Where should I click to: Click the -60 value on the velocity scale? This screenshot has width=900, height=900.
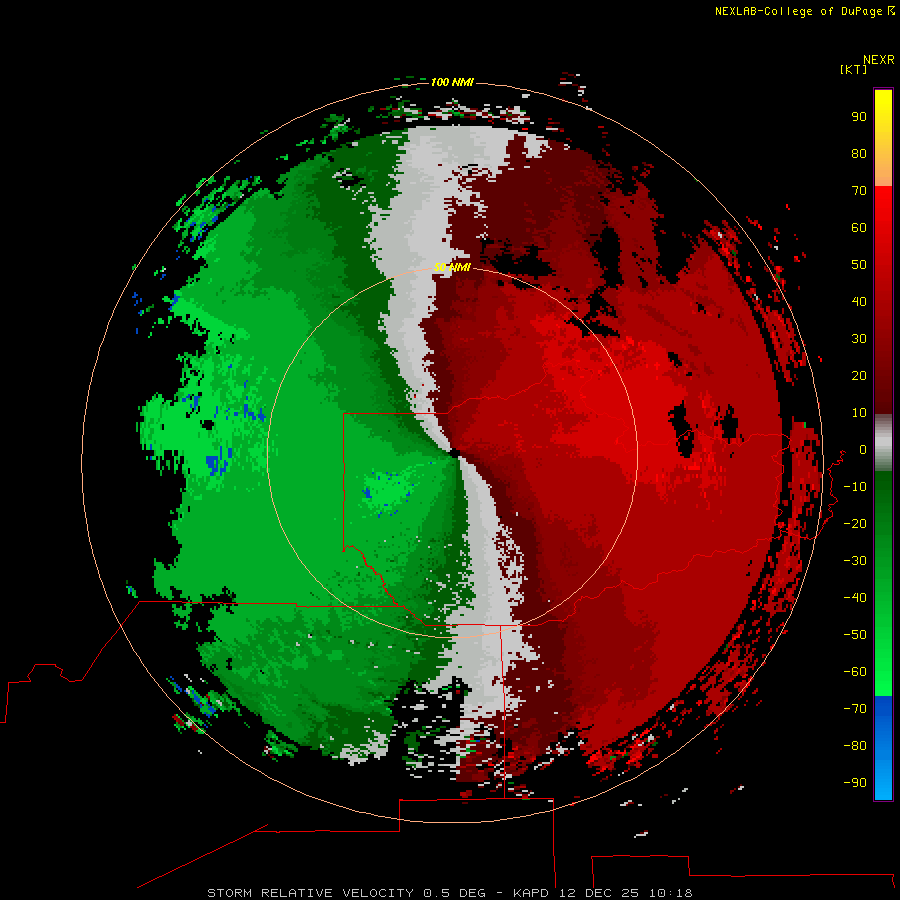[855, 672]
